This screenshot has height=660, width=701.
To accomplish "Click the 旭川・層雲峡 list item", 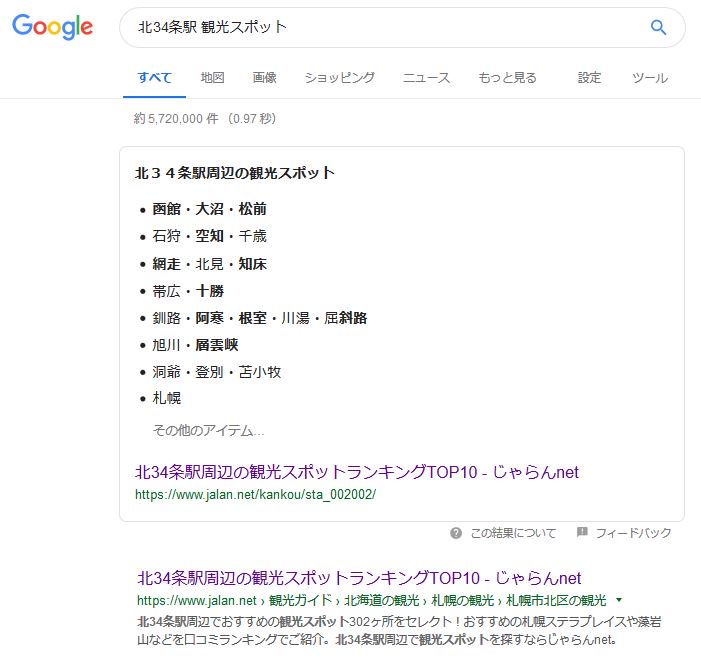I will coord(195,345).
